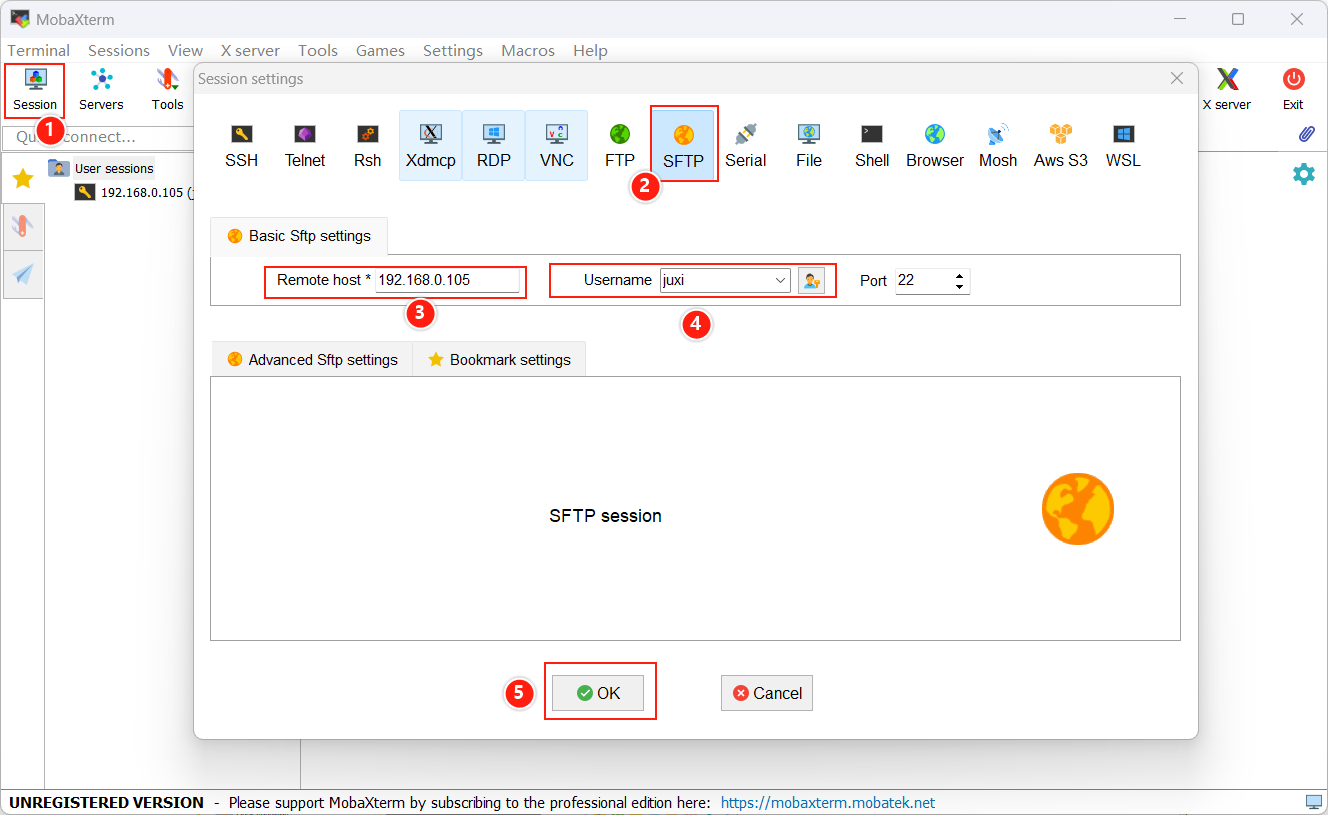1328x815 pixels.
Task: Choose the Xdmcp session type
Action: click(x=431, y=146)
